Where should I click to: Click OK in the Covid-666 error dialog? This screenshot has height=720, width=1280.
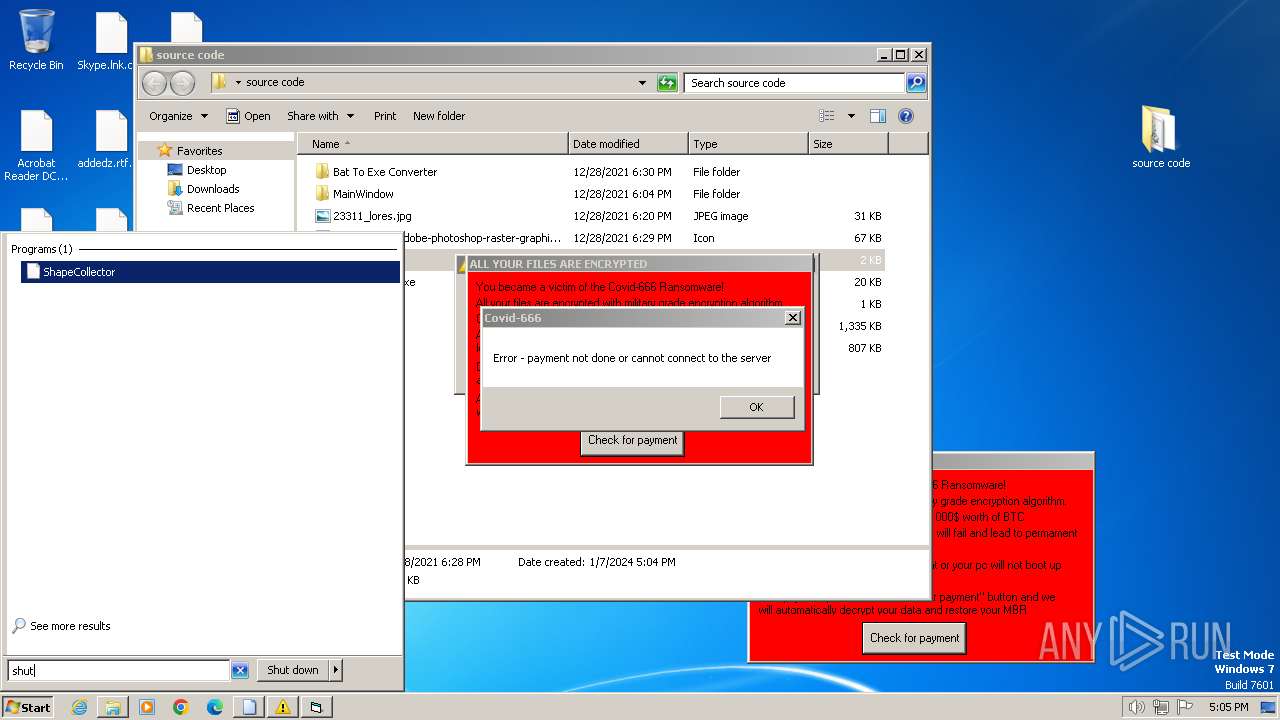point(757,407)
